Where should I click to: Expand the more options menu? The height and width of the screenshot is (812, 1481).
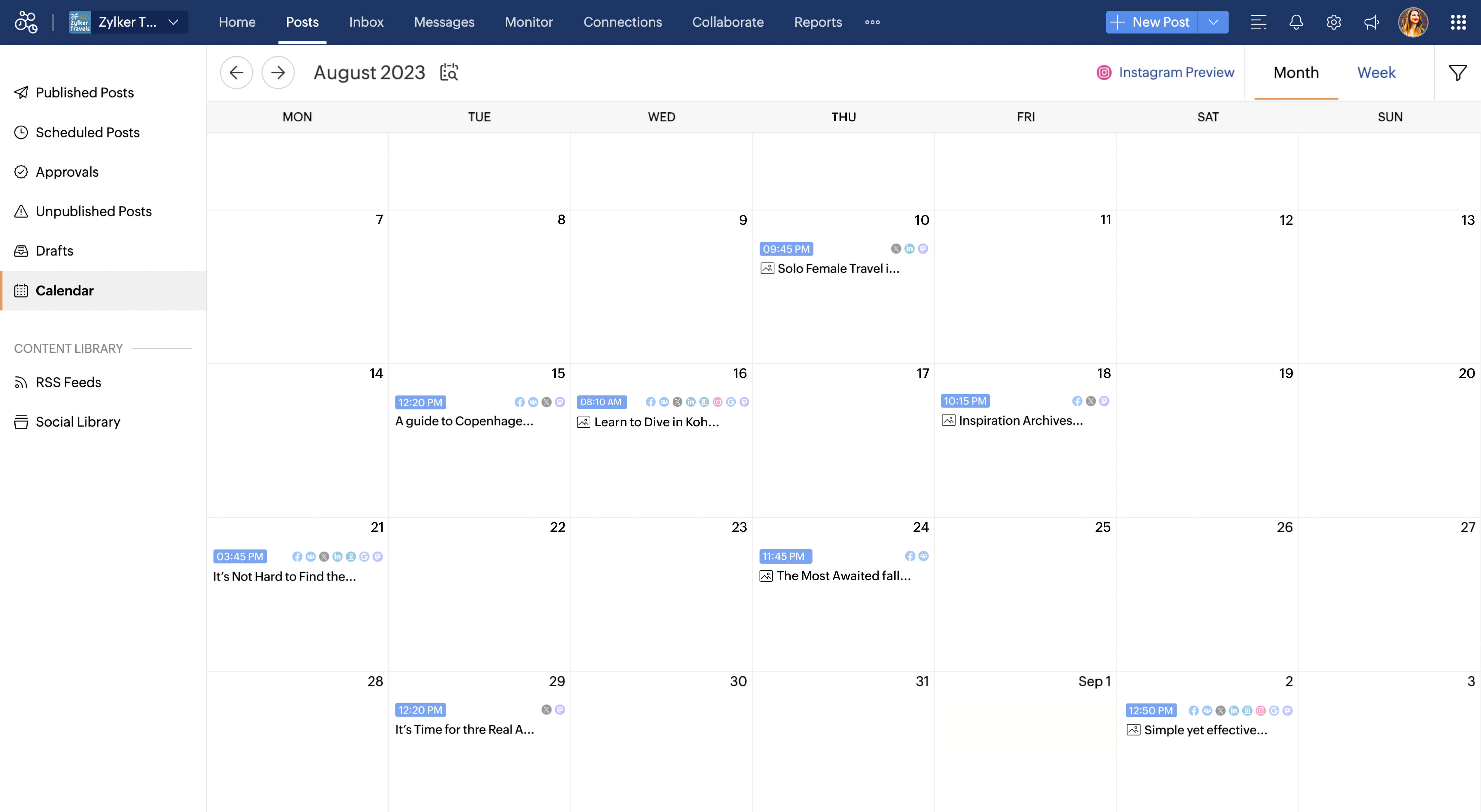tap(872, 22)
